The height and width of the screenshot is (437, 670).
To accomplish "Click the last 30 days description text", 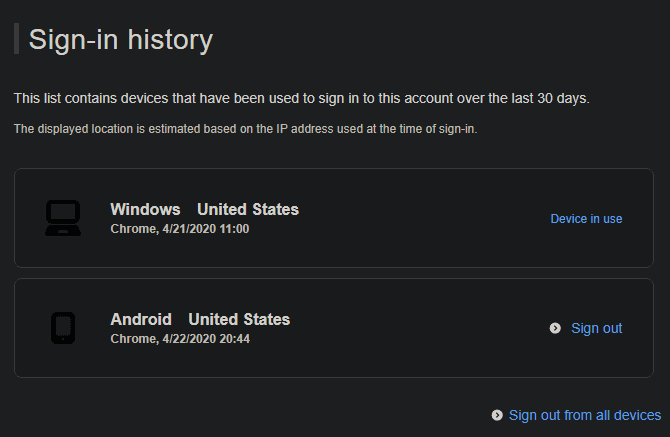I will click(316, 98).
